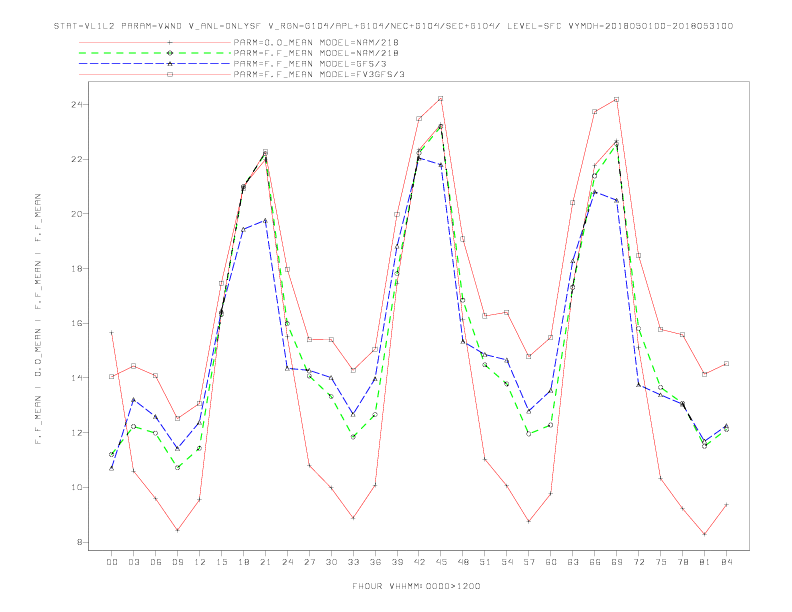This screenshot has width=792, height=612.
Task: Click the blue triangle marker in the legend
Action: [170, 64]
